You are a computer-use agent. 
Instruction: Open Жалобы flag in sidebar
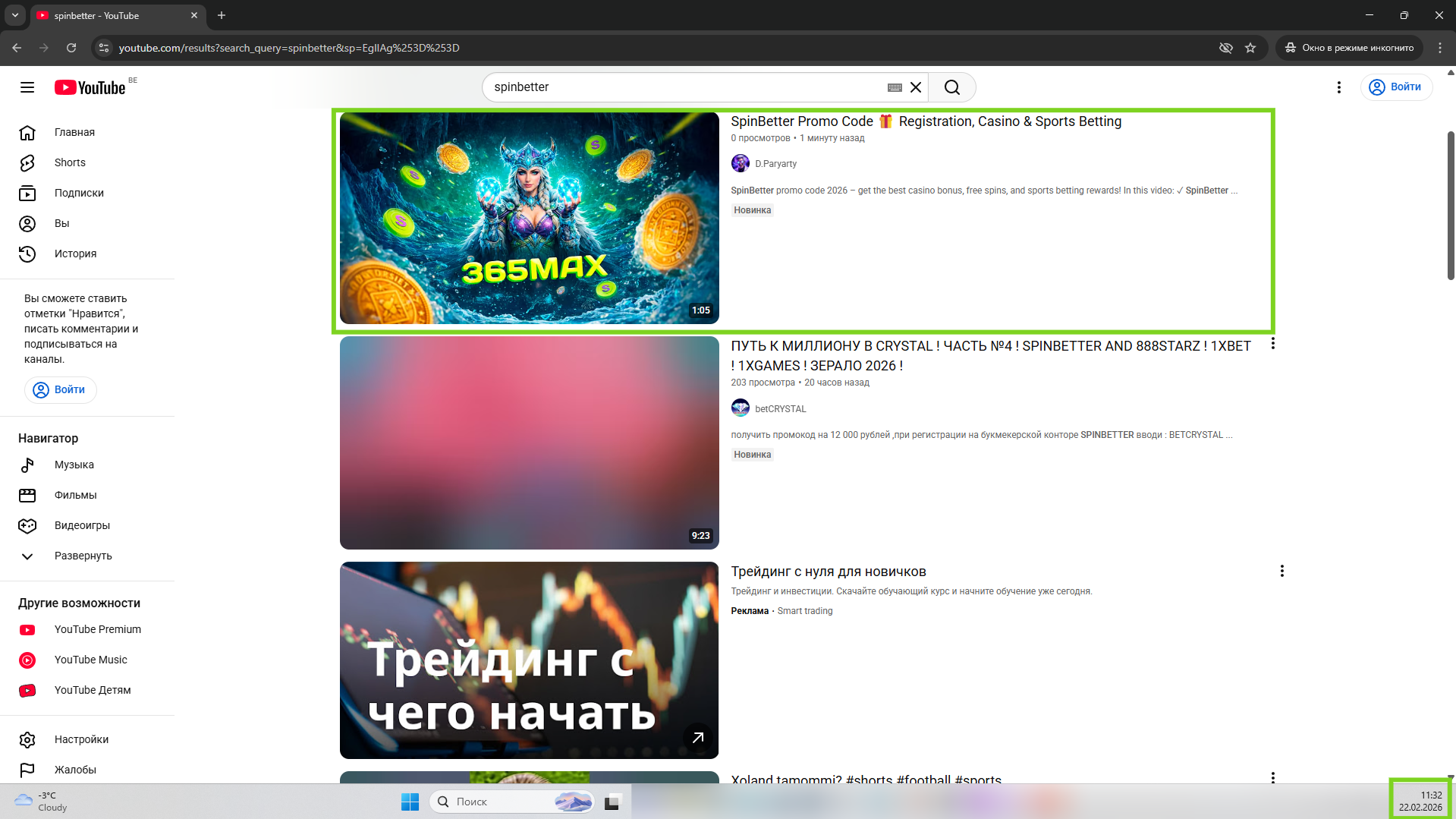click(x=27, y=770)
